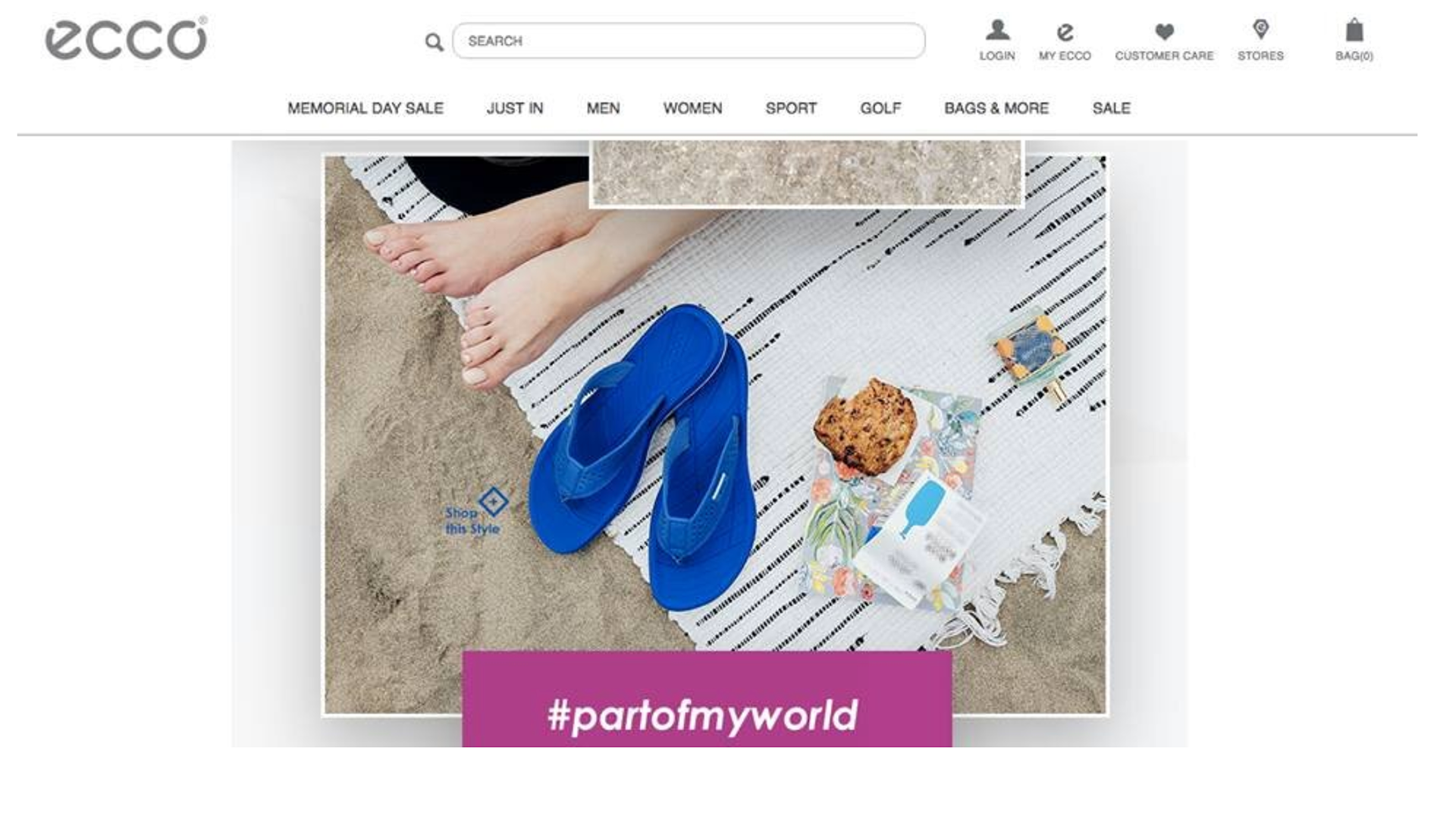1456x813 pixels.
Task: Click the magnifying glass search icon
Action: tap(434, 42)
